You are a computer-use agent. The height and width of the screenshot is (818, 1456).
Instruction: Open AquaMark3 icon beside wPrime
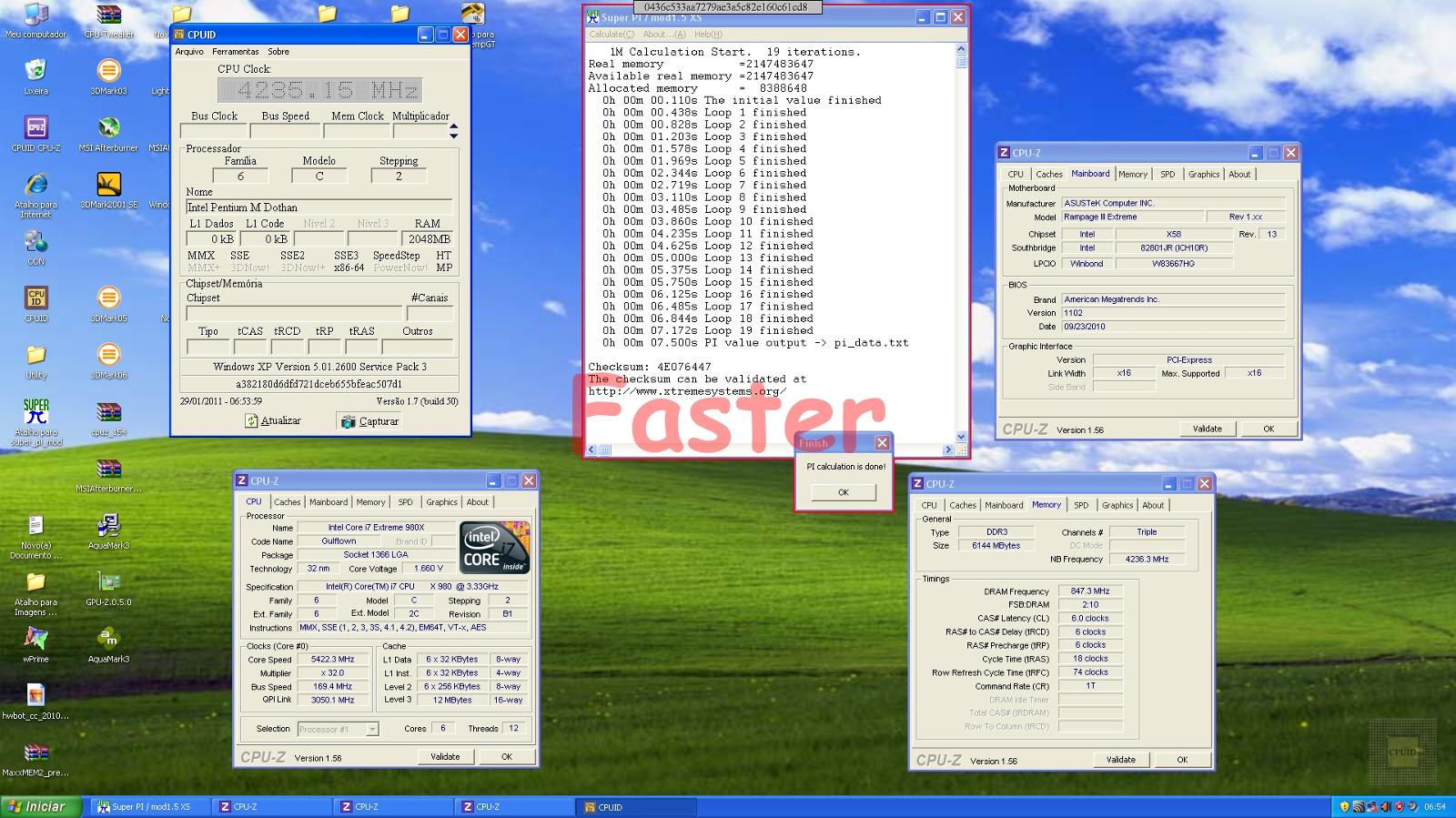(x=108, y=645)
